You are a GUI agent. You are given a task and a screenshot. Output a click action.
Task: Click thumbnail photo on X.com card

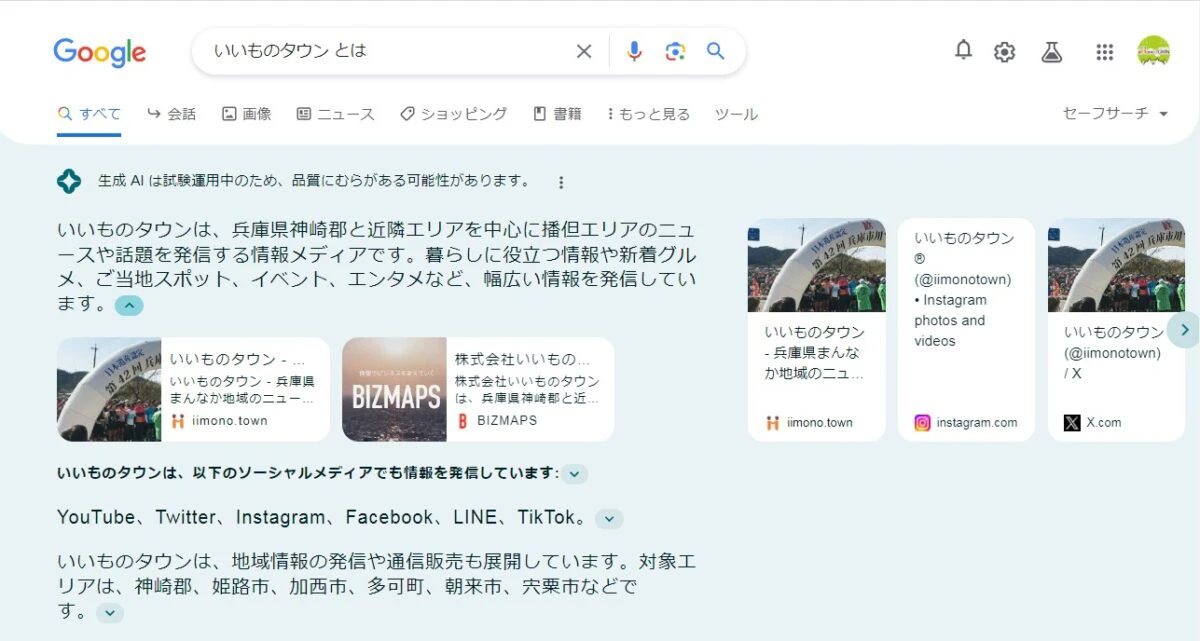coord(1116,265)
